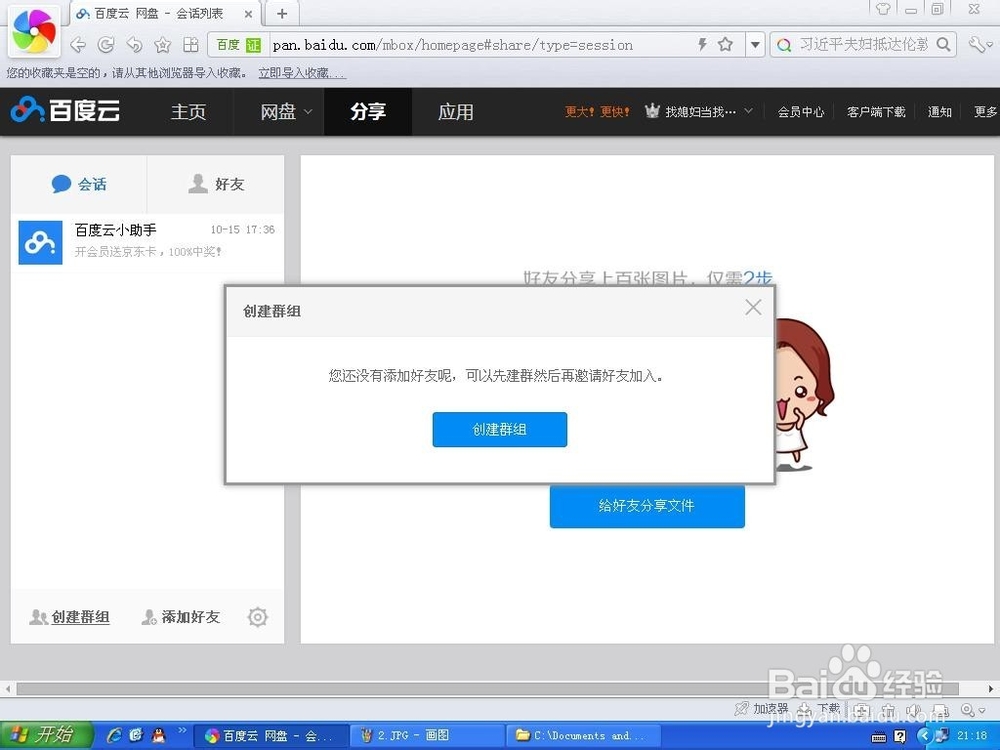Open the sidebar settings gear icon

click(257, 617)
